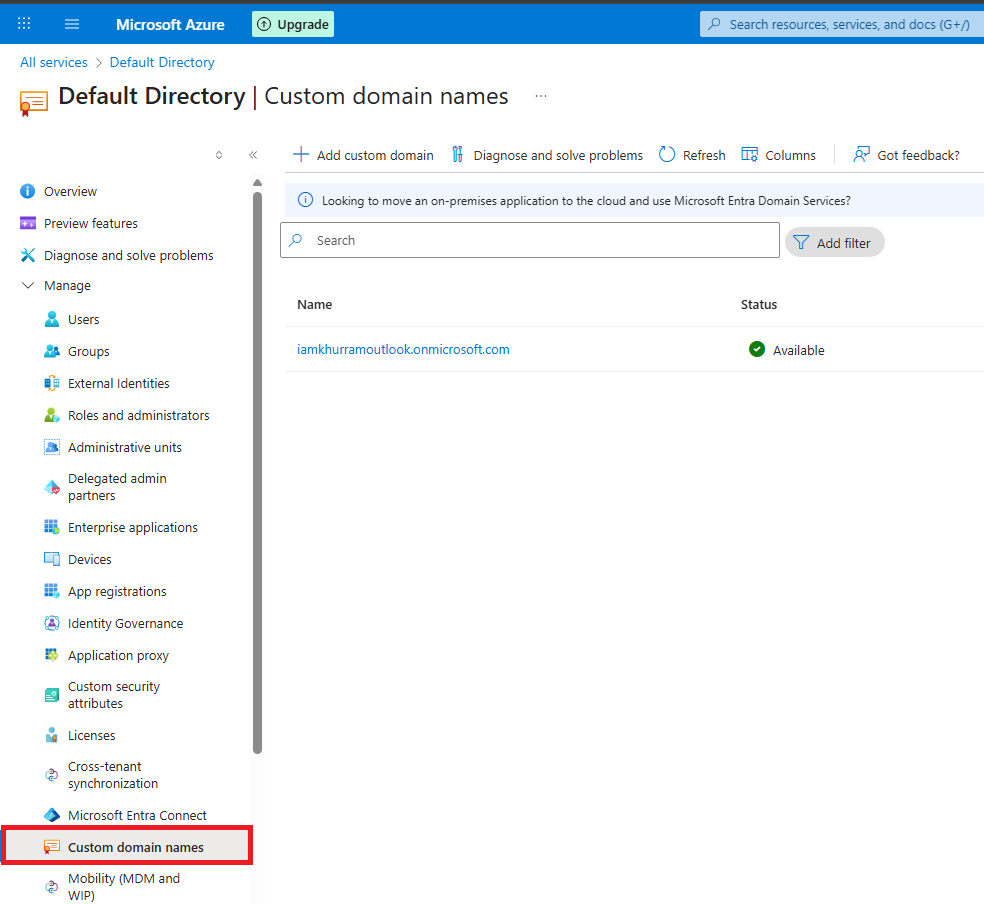Click the Columns icon in toolbar
Image resolution: width=984 pixels, height=904 pixels.
click(749, 154)
